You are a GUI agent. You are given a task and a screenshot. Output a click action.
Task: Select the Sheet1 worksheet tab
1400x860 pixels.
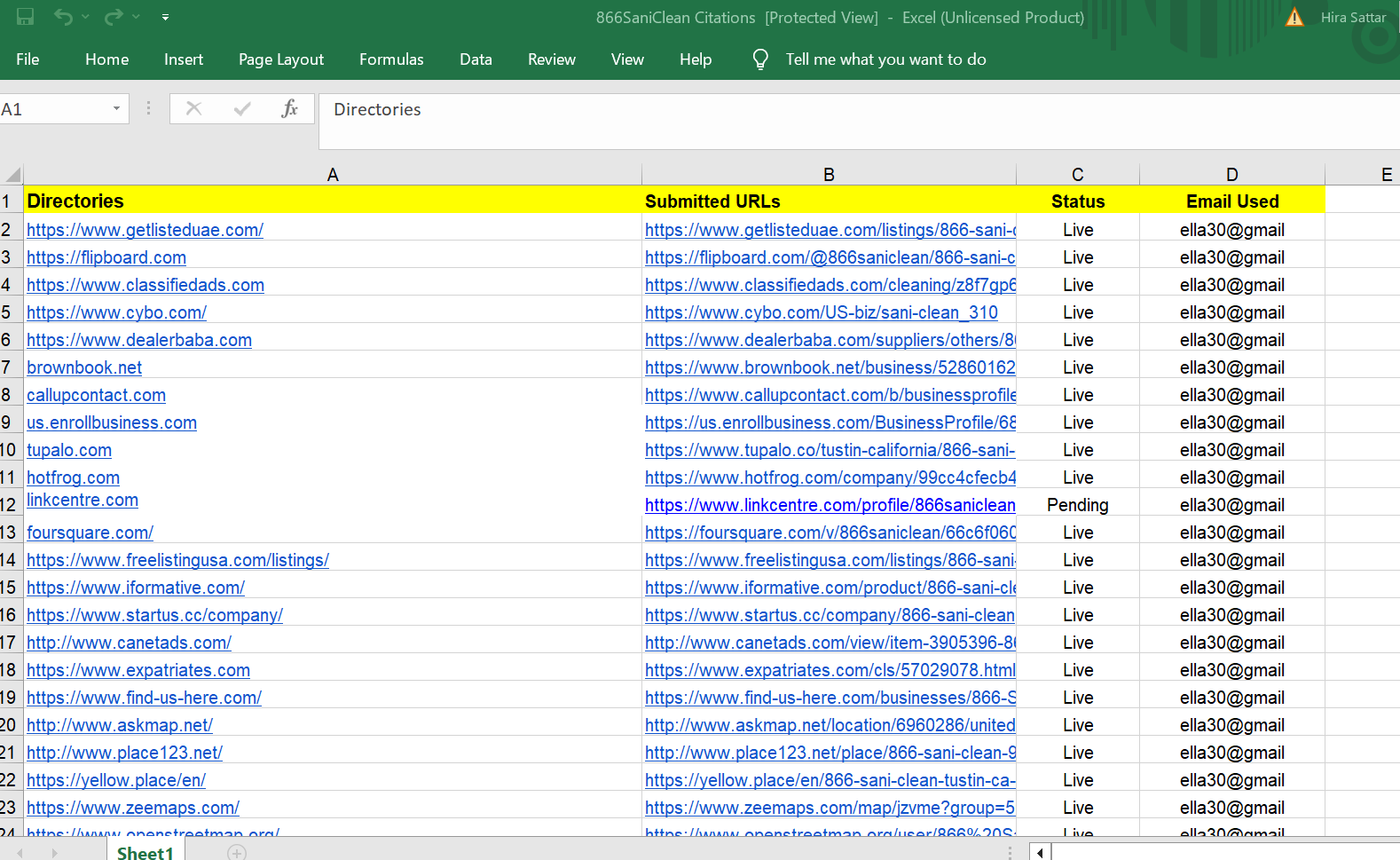click(146, 852)
